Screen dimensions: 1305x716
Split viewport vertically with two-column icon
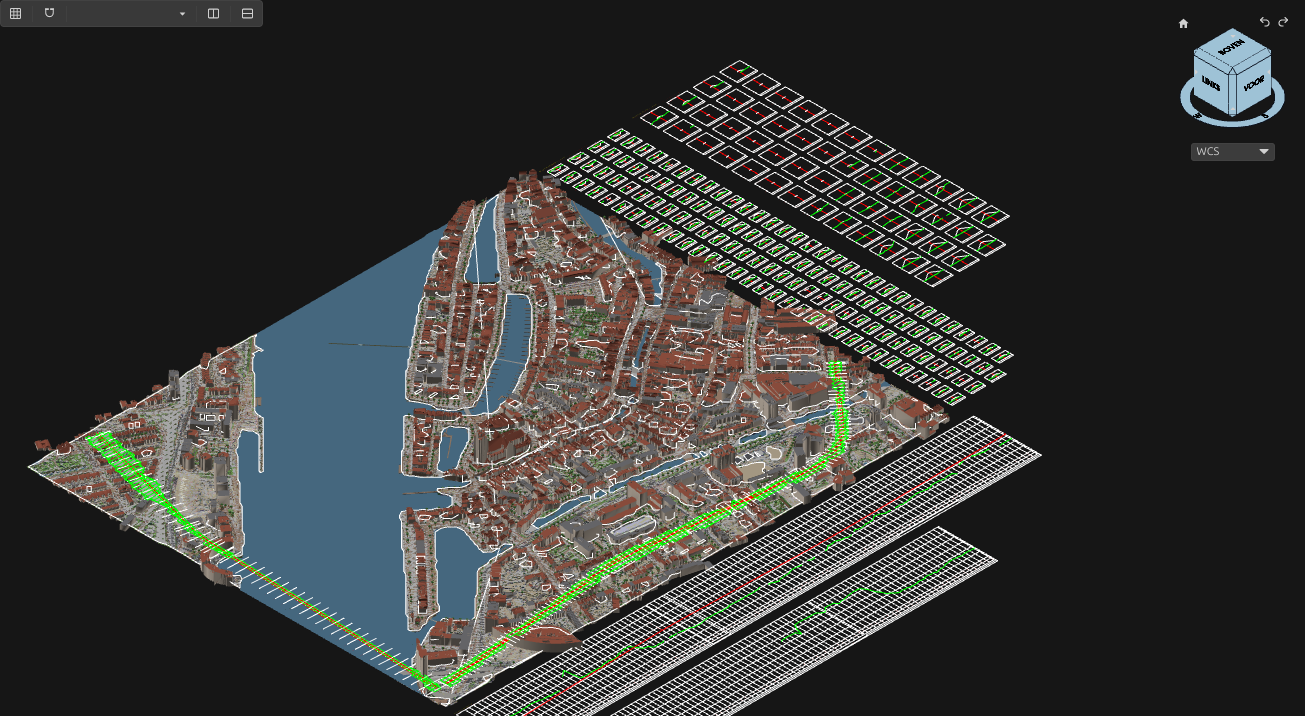(x=213, y=14)
